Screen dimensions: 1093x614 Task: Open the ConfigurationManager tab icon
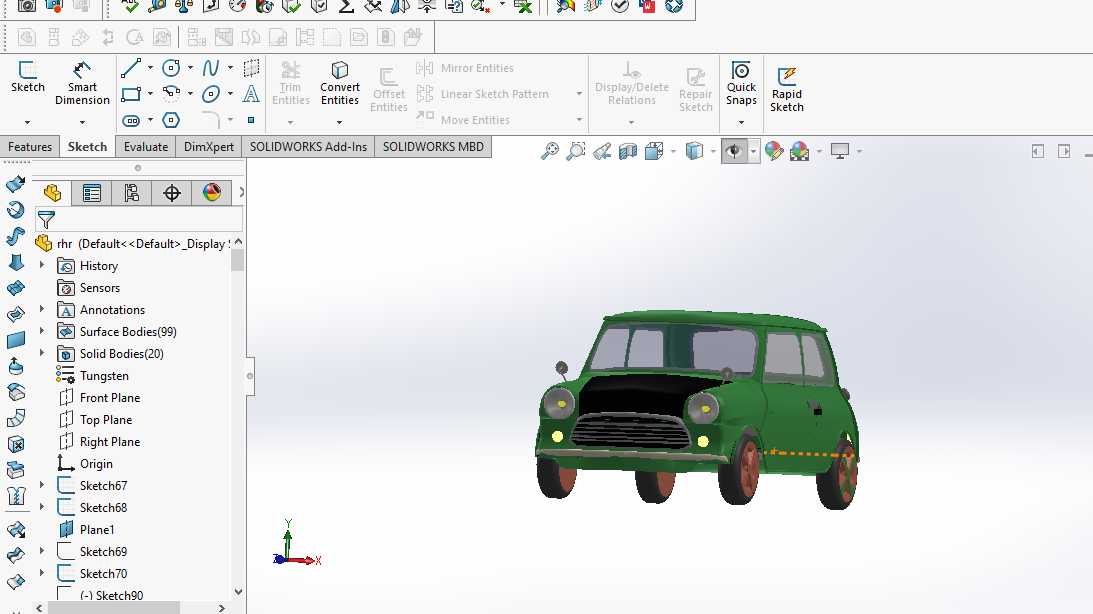click(131, 192)
